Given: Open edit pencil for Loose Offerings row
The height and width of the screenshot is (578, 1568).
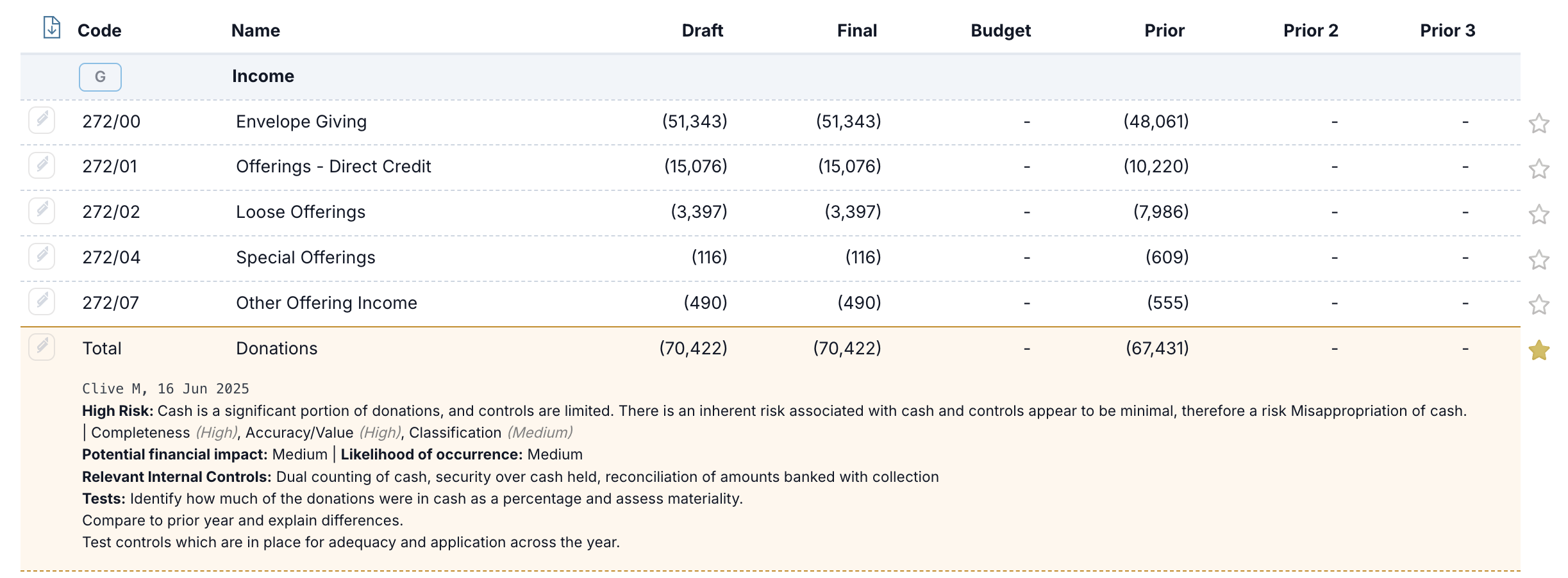Looking at the screenshot, I should pyautogui.click(x=42, y=210).
